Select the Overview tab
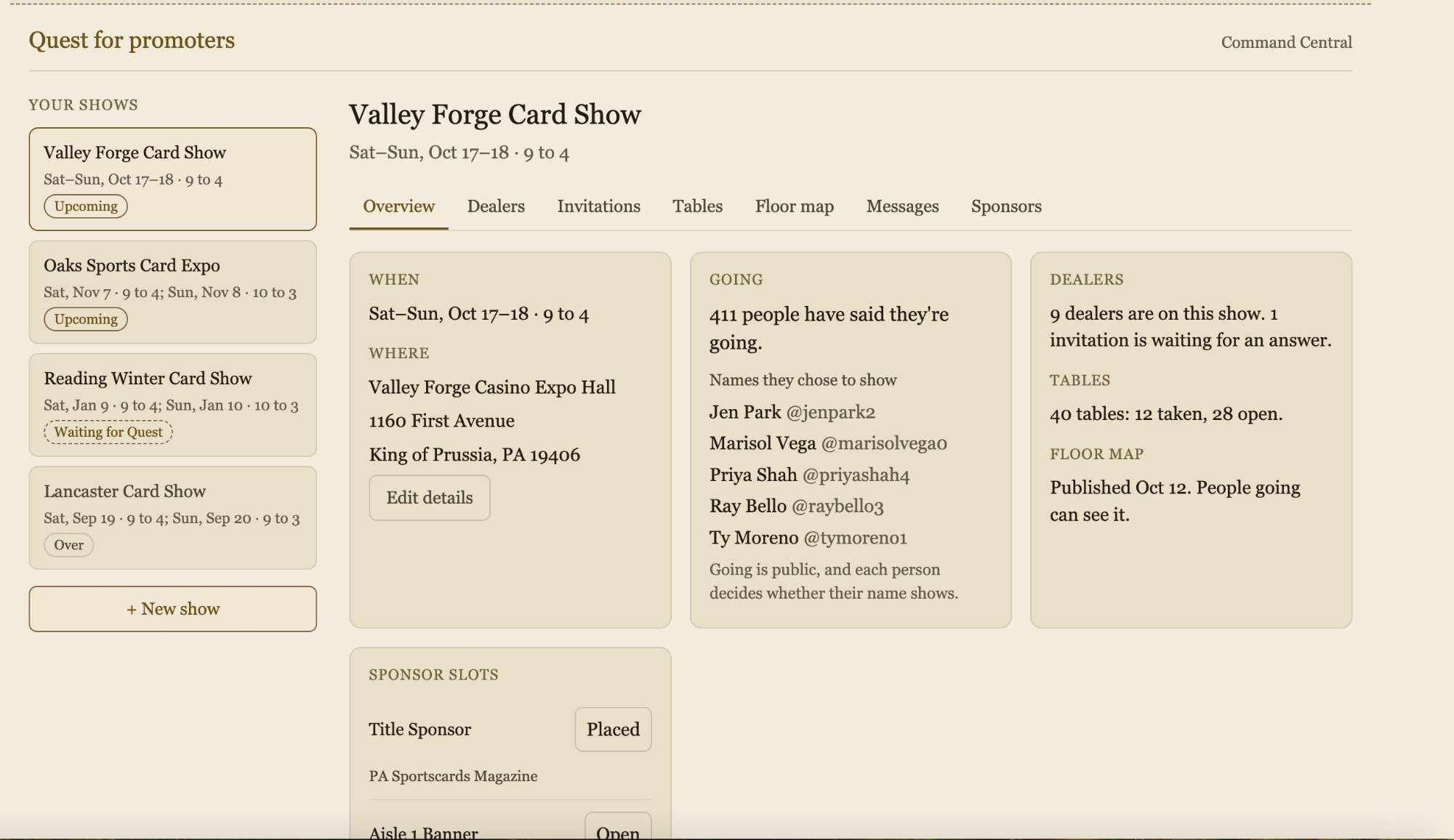The image size is (1454, 840). click(x=398, y=206)
